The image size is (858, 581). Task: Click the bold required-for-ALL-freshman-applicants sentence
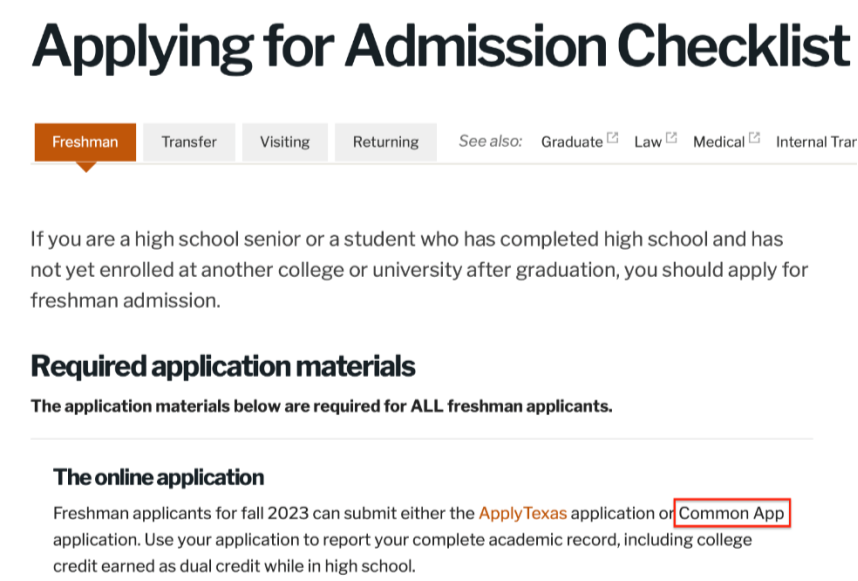coord(321,406)
